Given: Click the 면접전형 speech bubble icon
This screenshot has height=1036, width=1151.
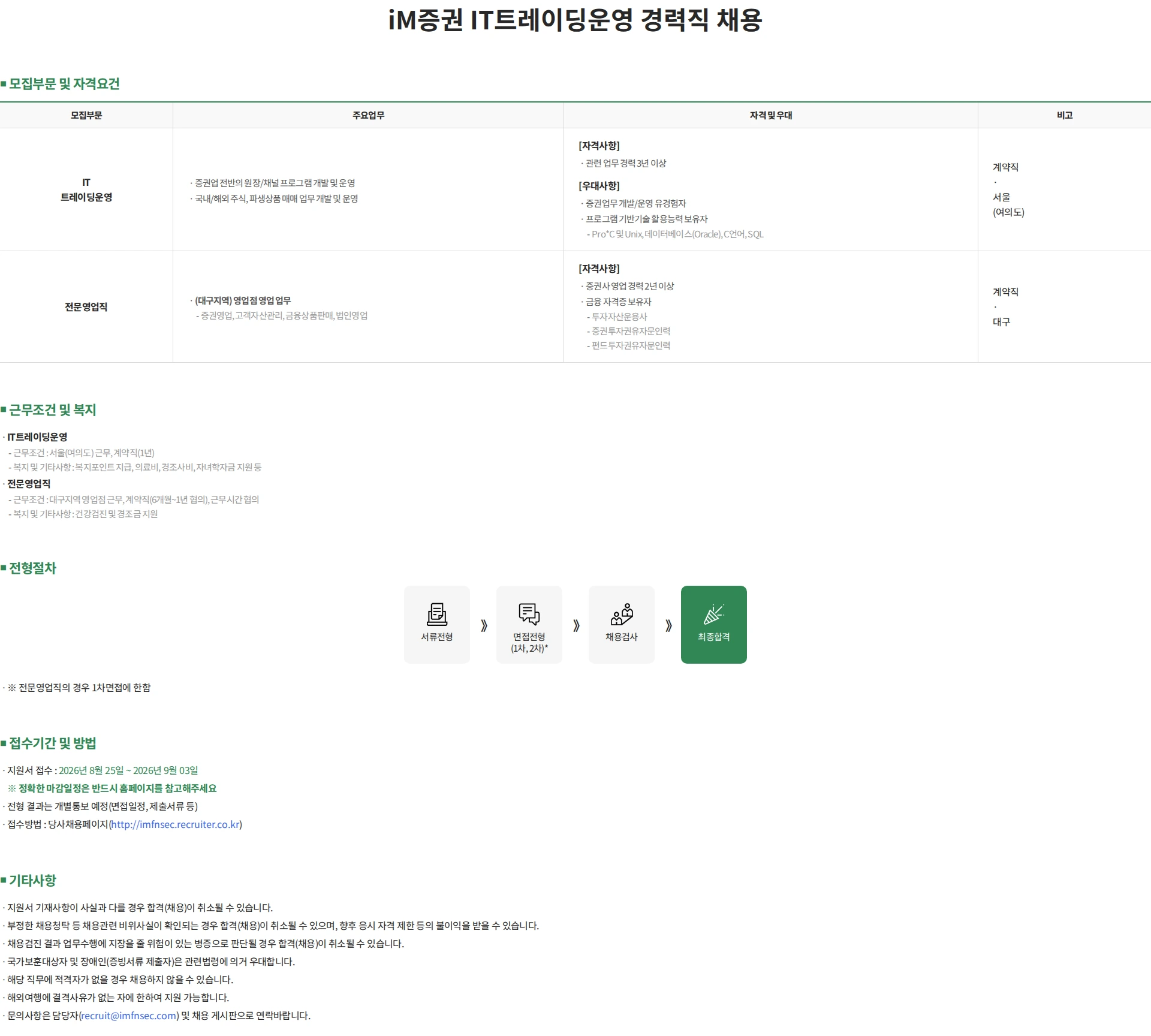Looking at the screenshot, I should [529, 615].
